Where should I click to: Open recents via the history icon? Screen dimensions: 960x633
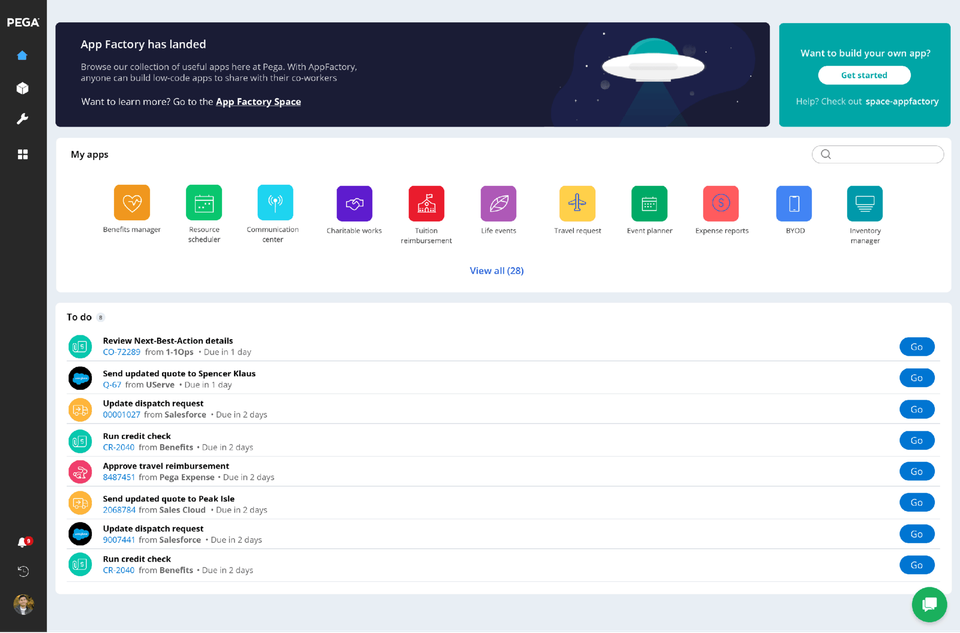click(21, 571)
